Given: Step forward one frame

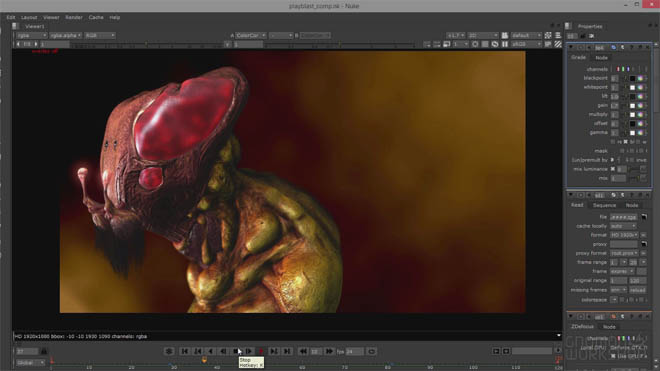Looking at the screenshot, I should [x=249, y=351].
